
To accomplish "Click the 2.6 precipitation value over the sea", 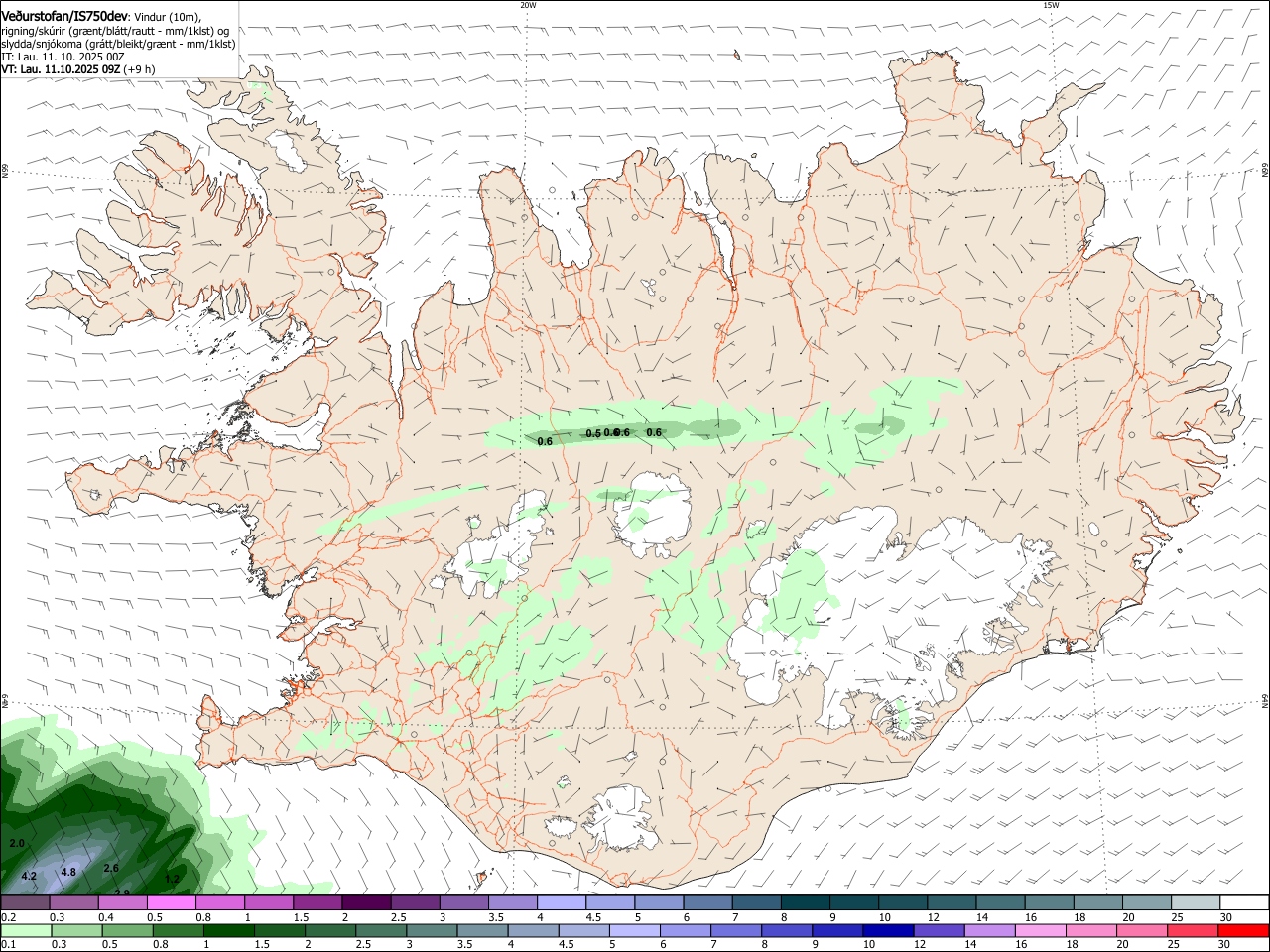I will click(111, 868).
